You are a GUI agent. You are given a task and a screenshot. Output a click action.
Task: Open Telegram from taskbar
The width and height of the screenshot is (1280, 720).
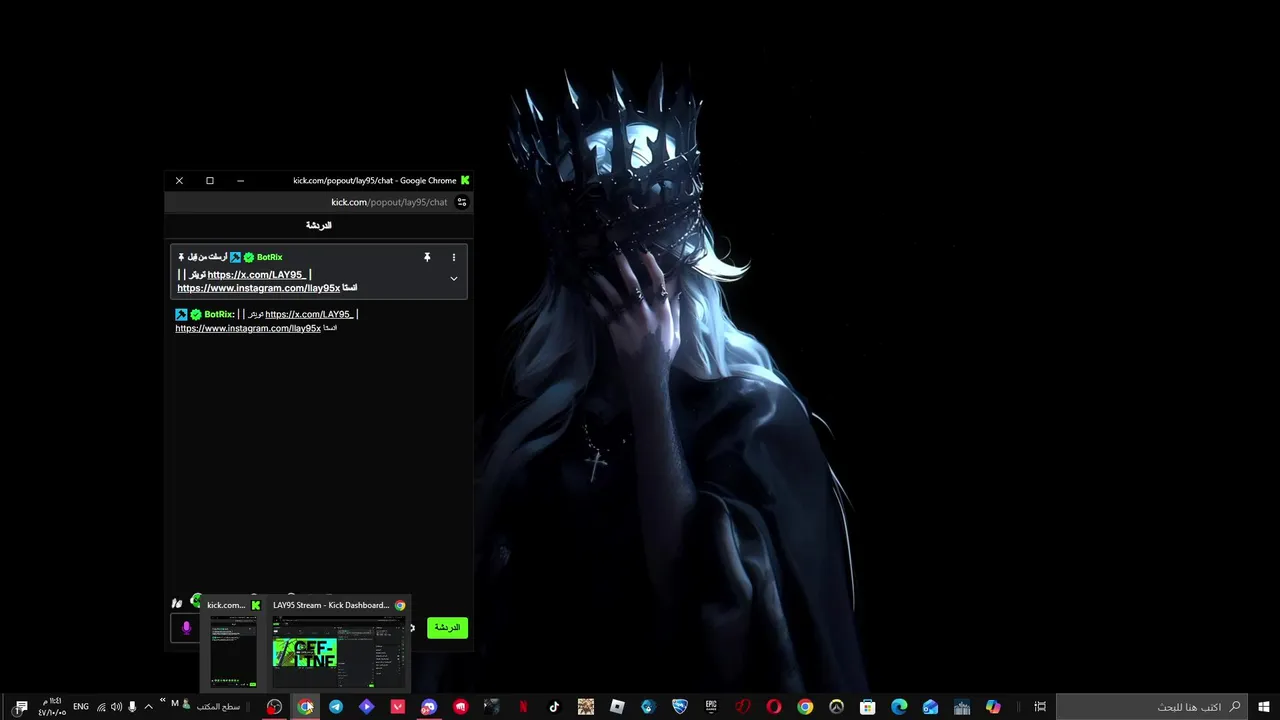(x=336, y=707)
